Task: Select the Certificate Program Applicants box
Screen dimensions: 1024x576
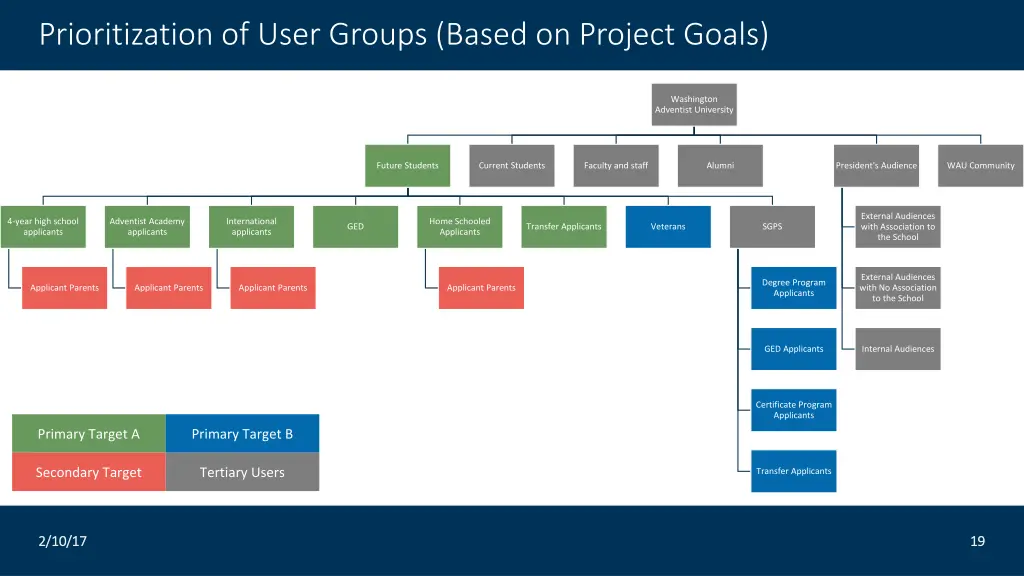Action: [793, 409]
